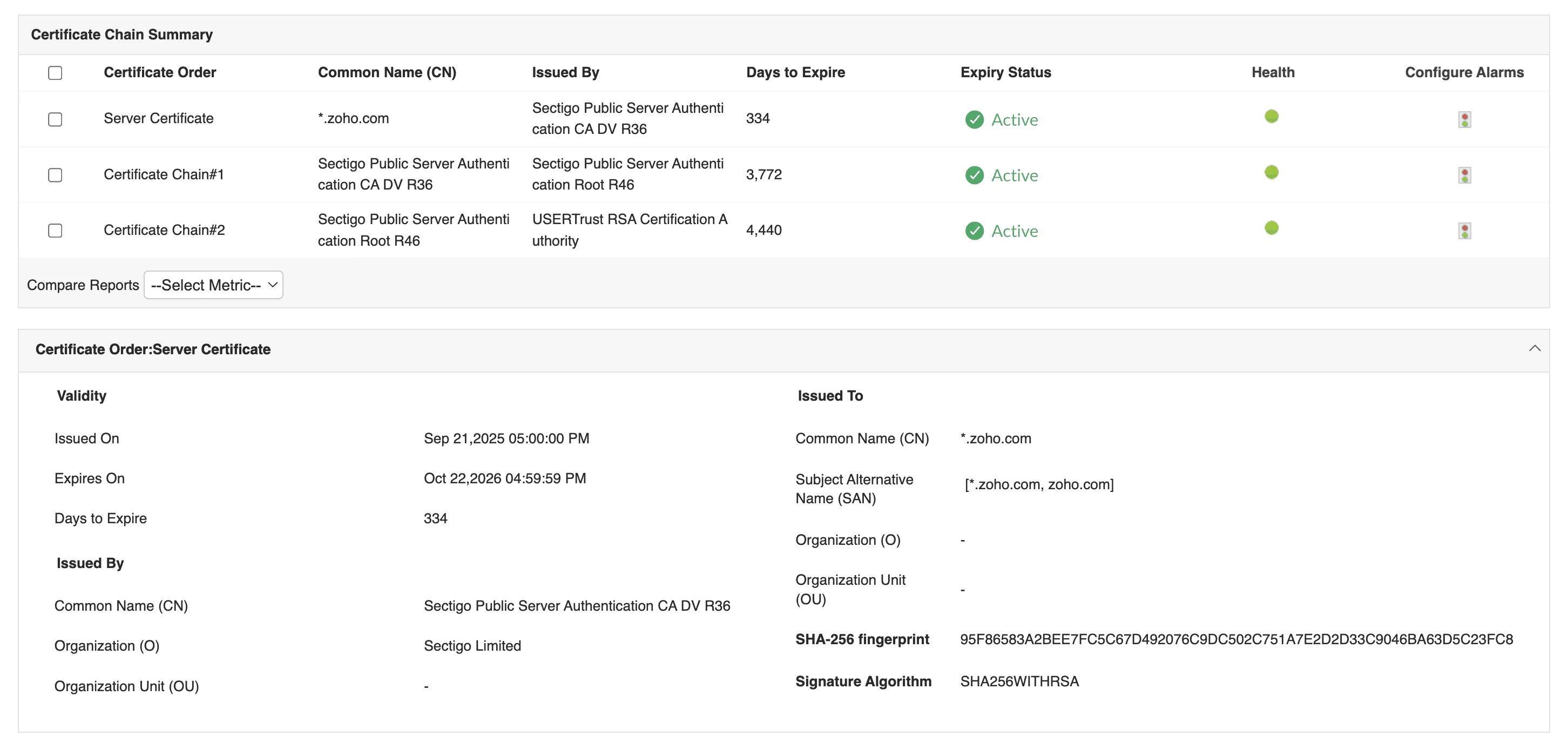Open health status indicator for Server Certificate
The height and width of the screenshot is (743, 1568).
(x=1272, y=116)
